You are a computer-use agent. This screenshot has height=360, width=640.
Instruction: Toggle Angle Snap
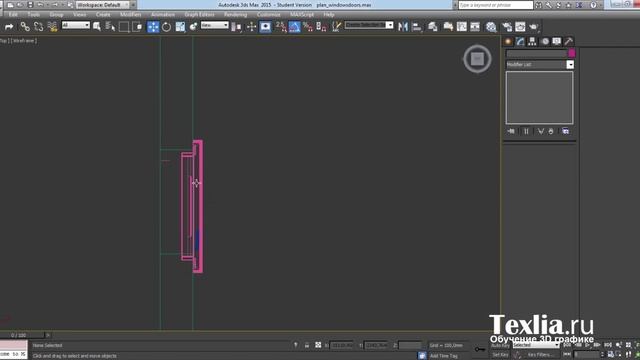click(x=294, y=27)
